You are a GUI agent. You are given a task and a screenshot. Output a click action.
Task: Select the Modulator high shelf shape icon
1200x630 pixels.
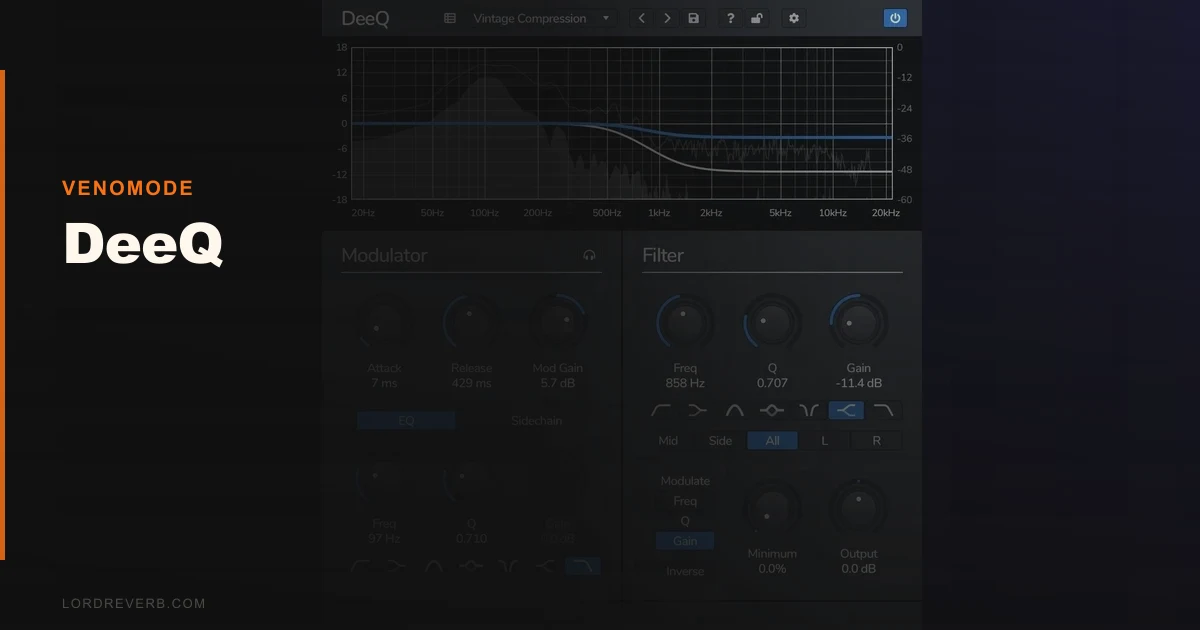545,567
